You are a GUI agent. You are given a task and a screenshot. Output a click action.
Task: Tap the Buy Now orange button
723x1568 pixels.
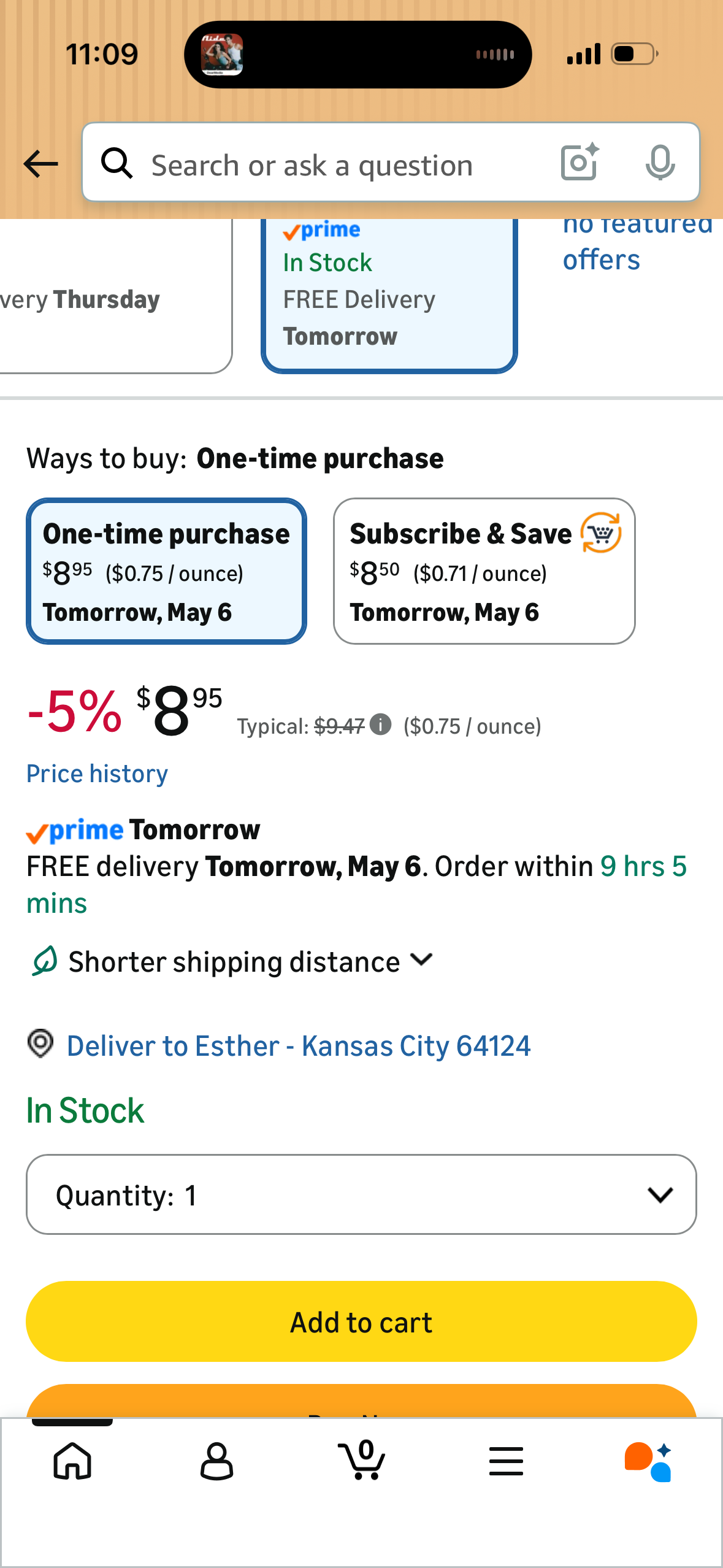click(x=361, y=1401)
